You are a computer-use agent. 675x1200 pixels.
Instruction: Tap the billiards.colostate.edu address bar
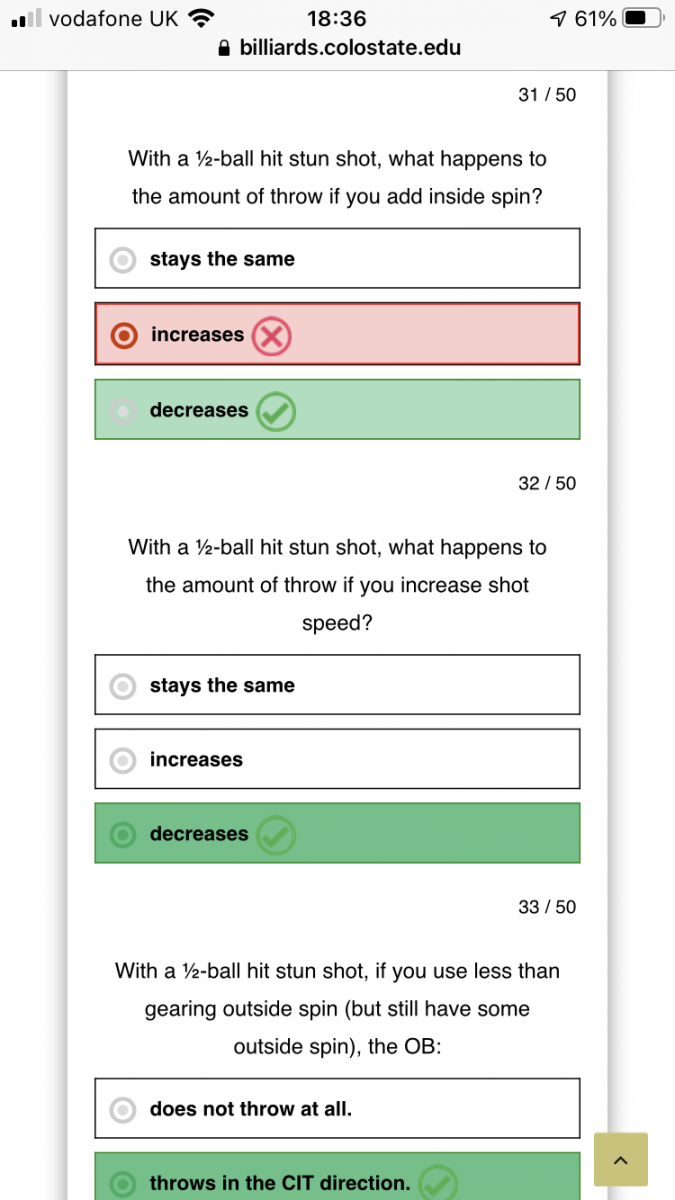[350, 48]
